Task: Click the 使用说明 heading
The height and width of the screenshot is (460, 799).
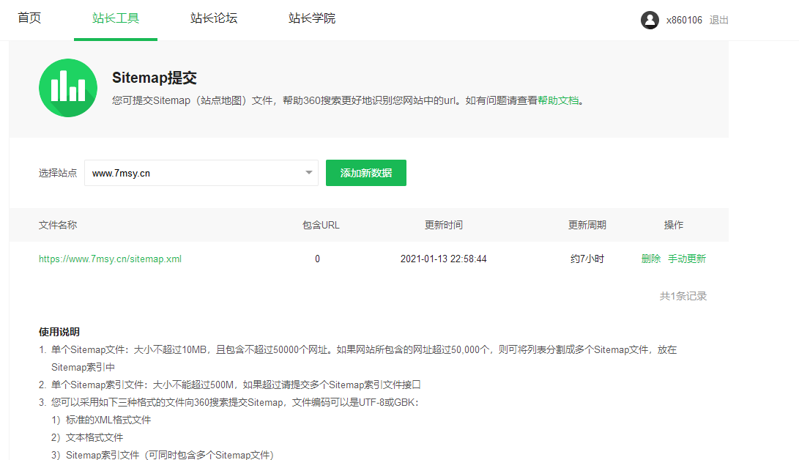Action: point(59,332)
